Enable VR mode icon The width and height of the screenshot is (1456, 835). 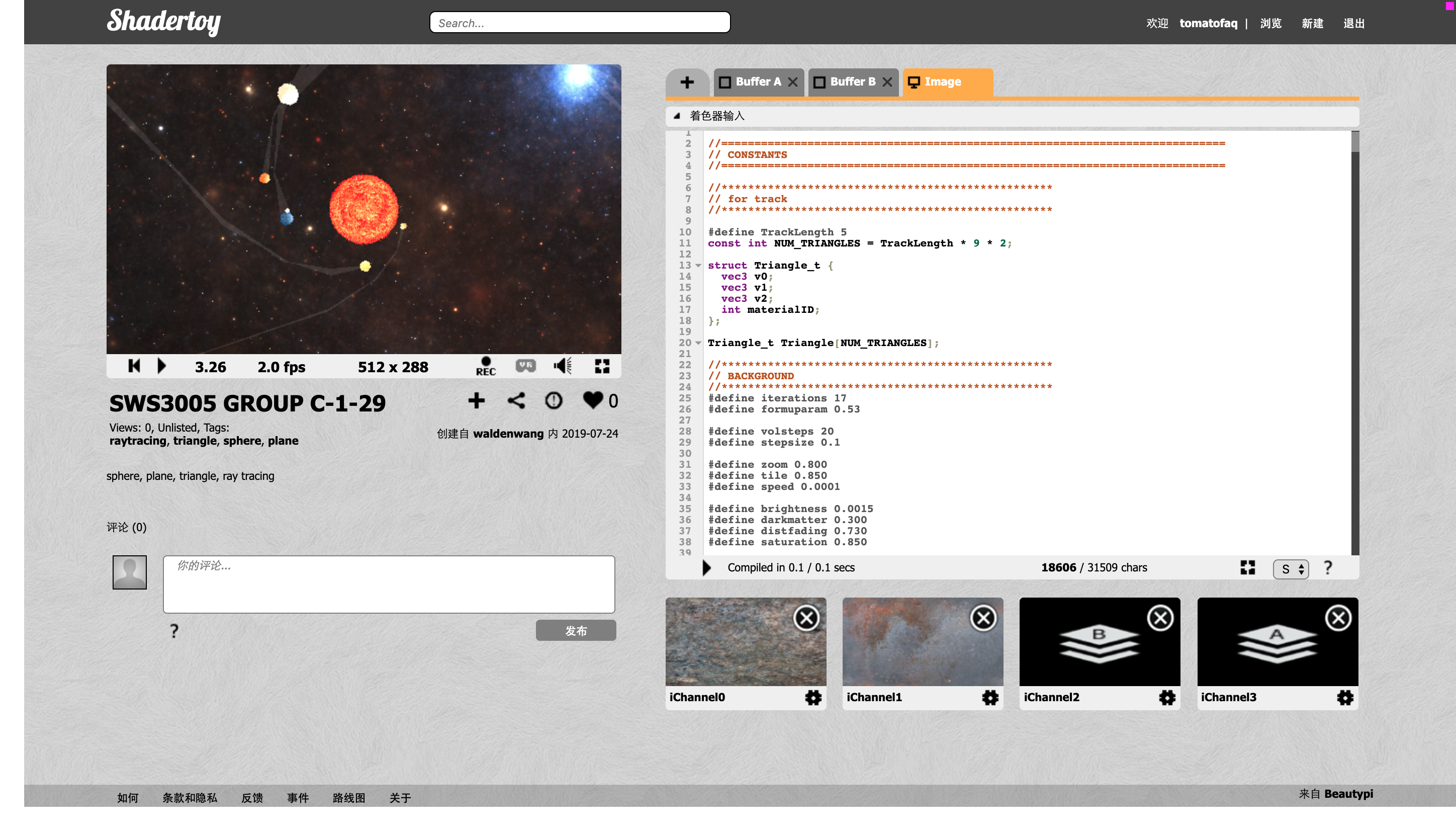tap(525, 365)
